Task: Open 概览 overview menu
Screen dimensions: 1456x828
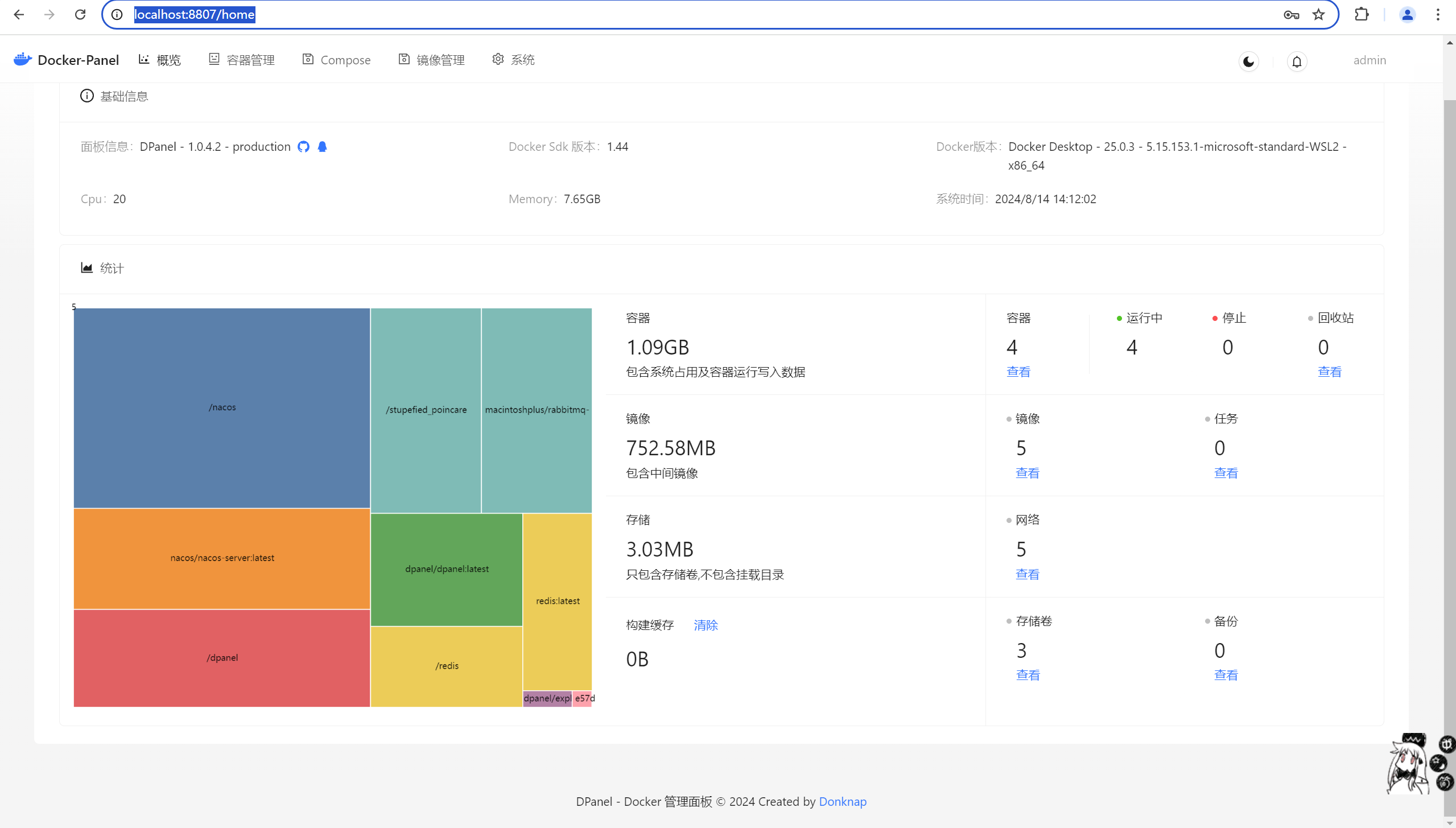Action: click(x=160, y=60)
